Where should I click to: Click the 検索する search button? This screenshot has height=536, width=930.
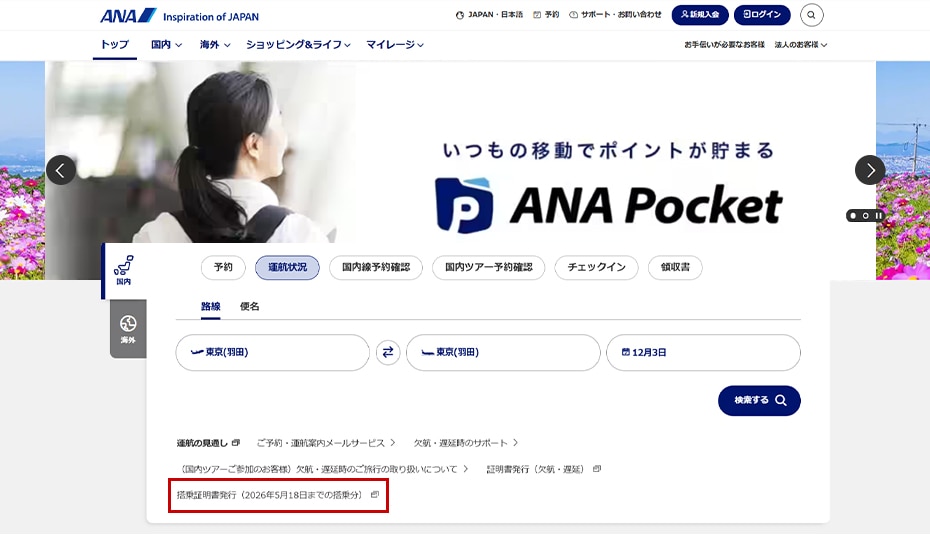pos(759,401)
